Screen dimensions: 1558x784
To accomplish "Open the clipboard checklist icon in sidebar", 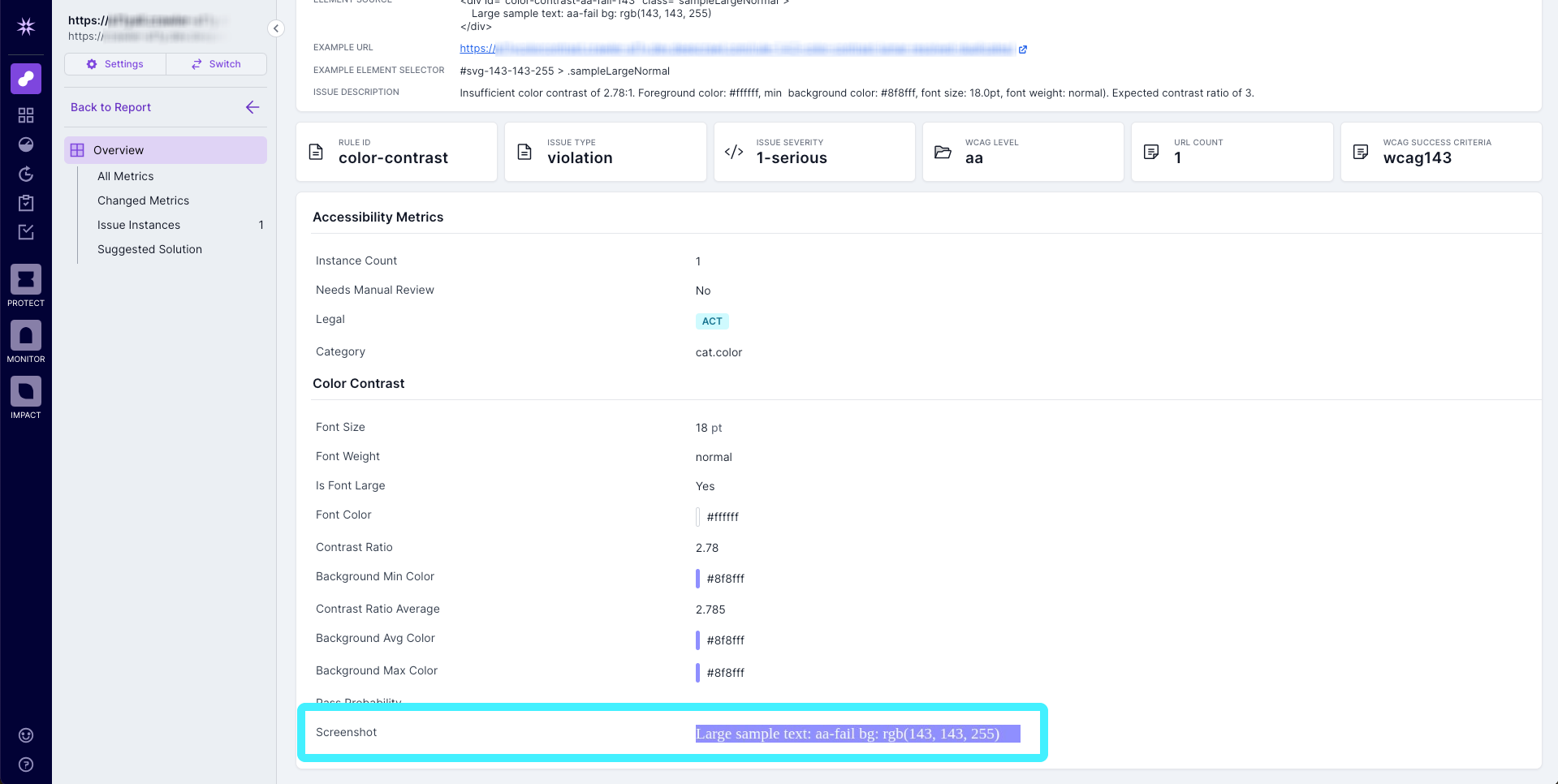I will [26, 203].
